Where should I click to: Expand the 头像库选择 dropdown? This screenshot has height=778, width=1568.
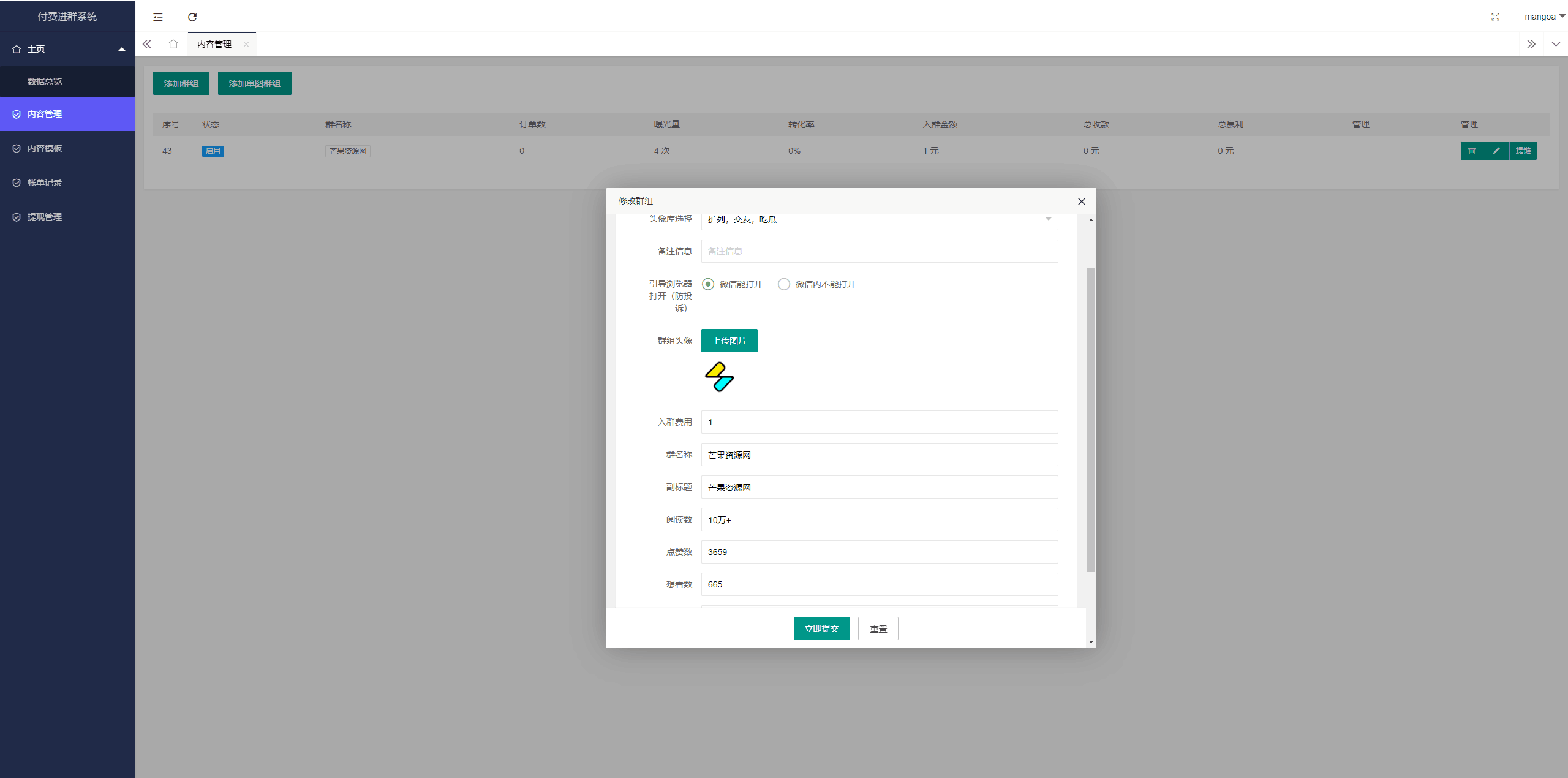click(x=1049, y=218)
